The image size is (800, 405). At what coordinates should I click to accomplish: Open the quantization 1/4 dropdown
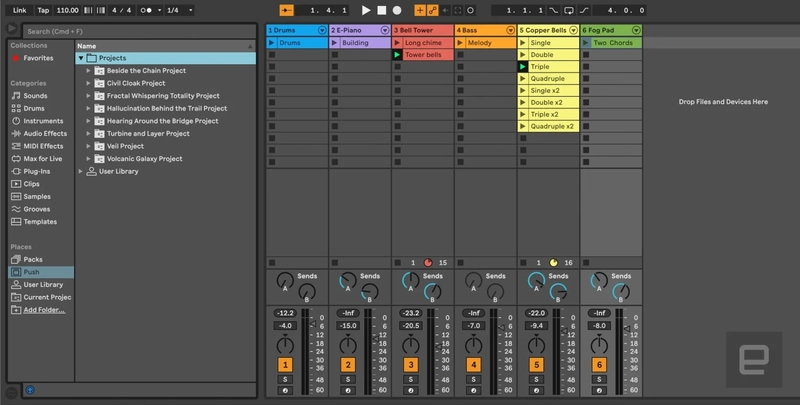point(180,10)
